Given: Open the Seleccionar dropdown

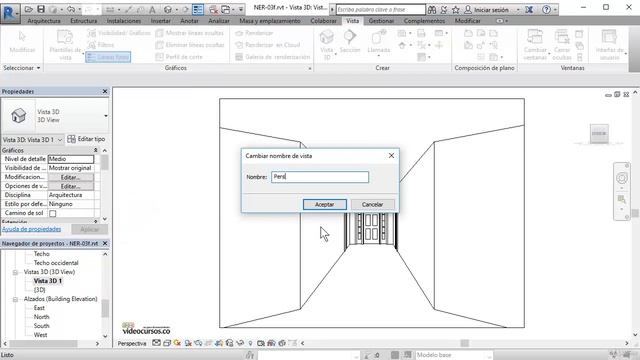Looking at the screenshot, I should pos(22,68).
